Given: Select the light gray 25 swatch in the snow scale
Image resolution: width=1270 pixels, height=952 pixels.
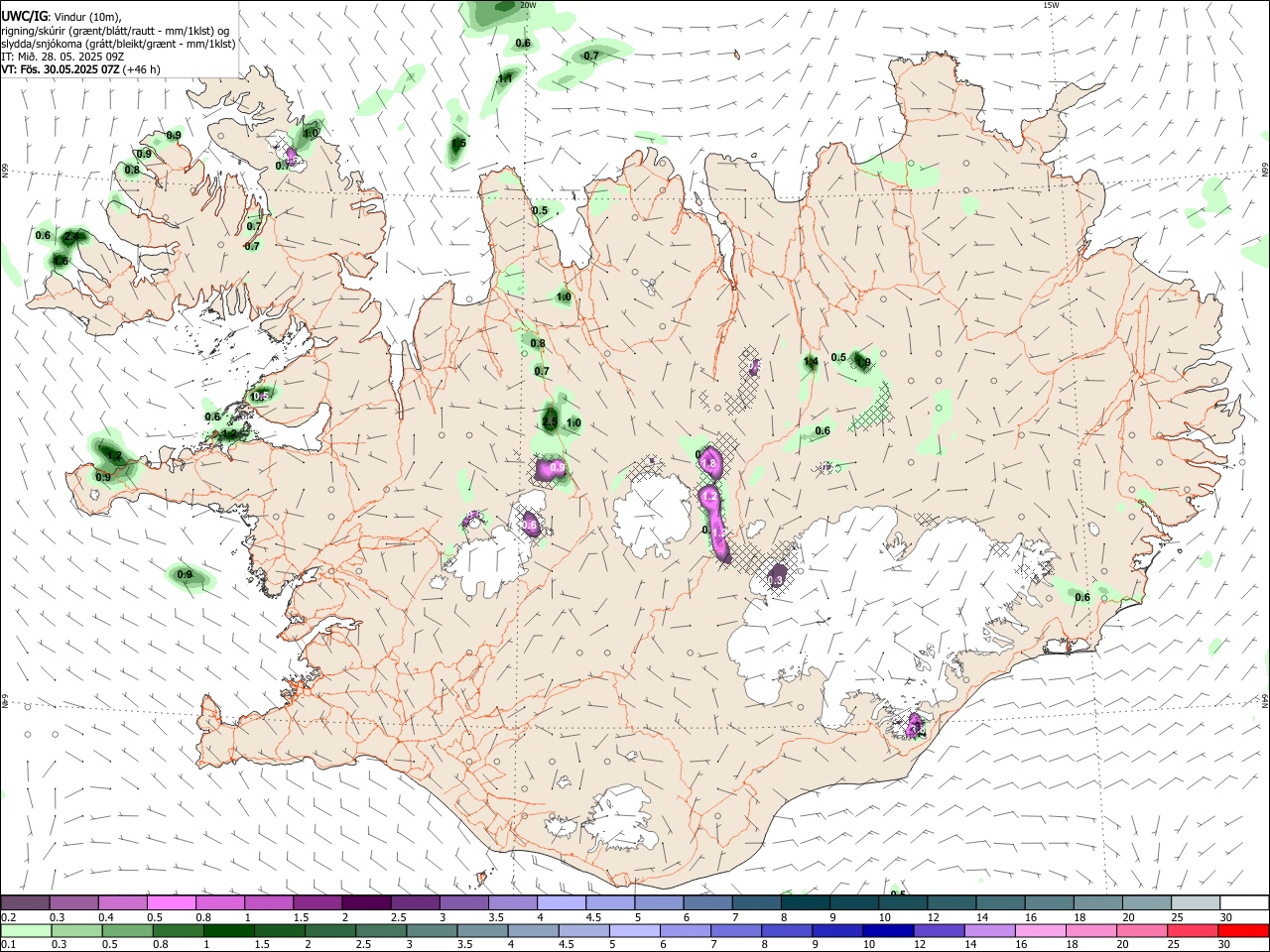Looking at the screenshot, I should [x=1196, y=903].
